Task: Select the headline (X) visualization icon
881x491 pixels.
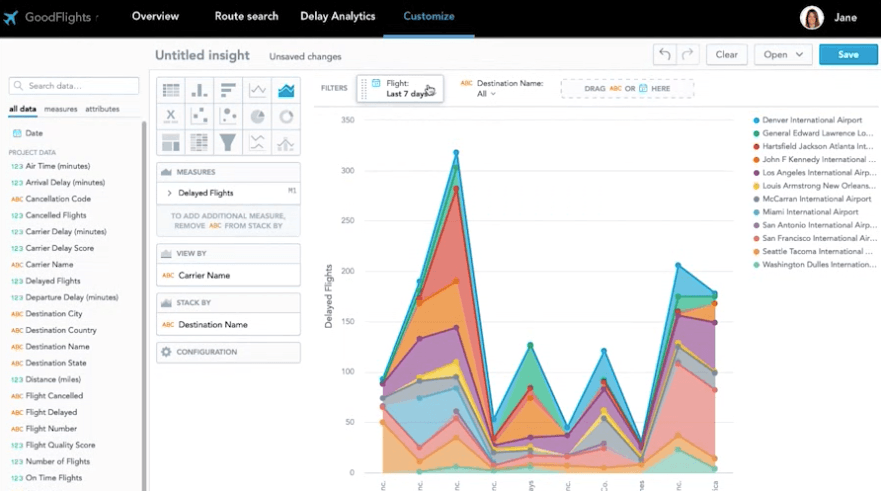Action: 171,116
